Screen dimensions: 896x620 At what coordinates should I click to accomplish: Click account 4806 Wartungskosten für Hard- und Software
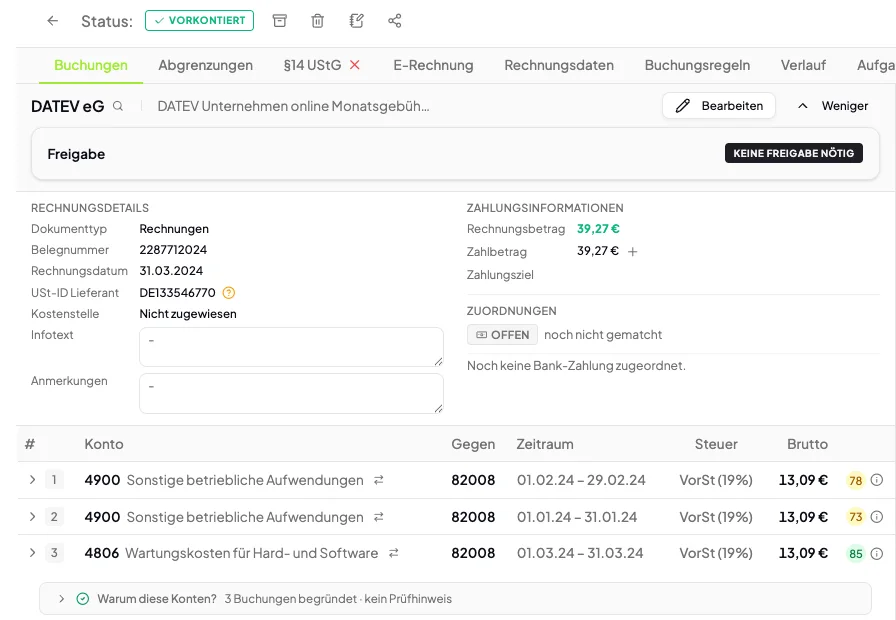(231, 553)
